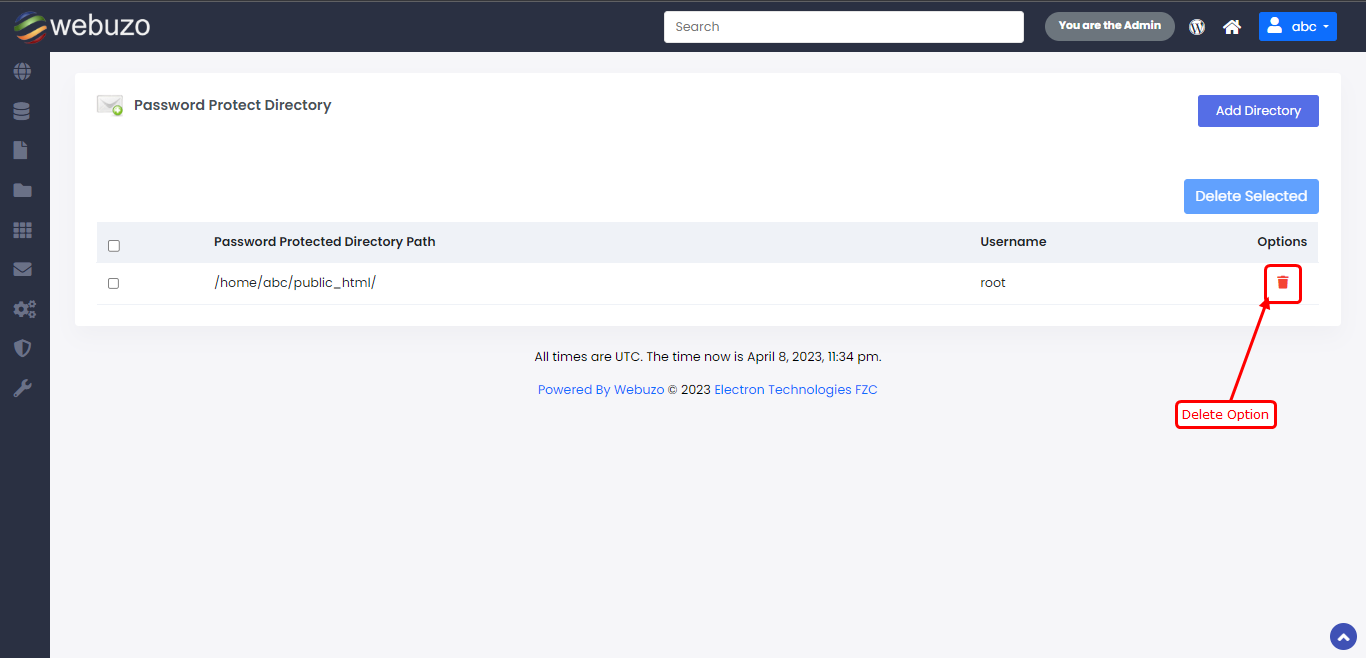Click the WordPress icon in top bar
This screenshot has width=1366, height=658.
coord(1197,27)
